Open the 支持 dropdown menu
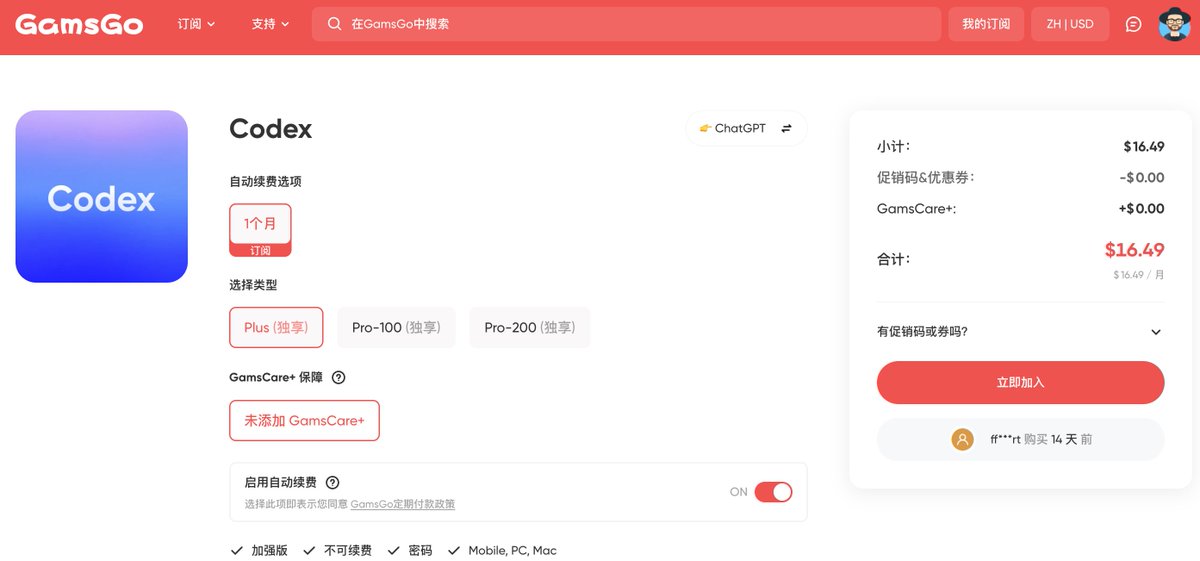The image size is (1200, 561). (270, 24)
